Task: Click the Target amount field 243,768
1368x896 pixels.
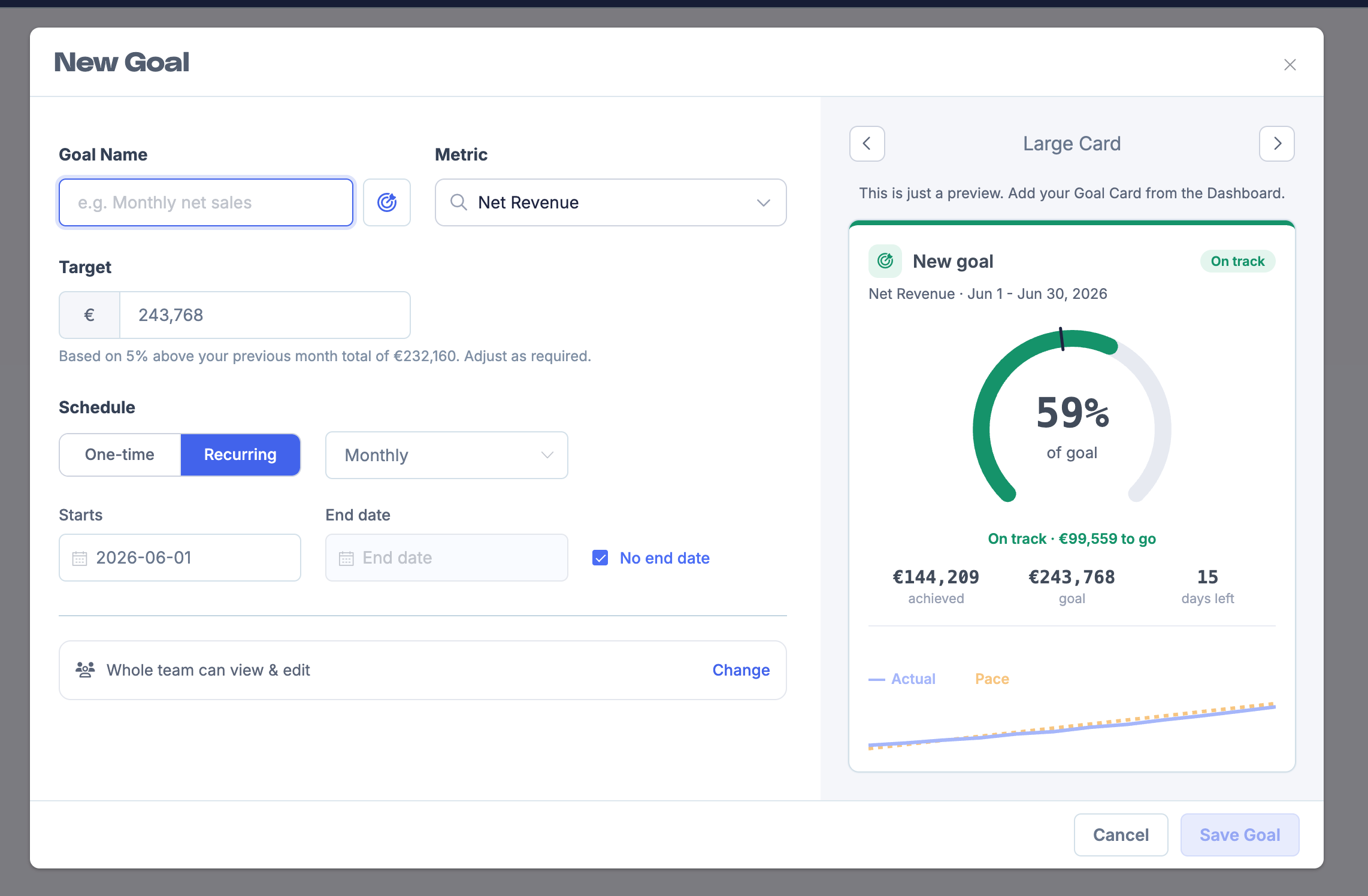Action: (x=265, y=315)
